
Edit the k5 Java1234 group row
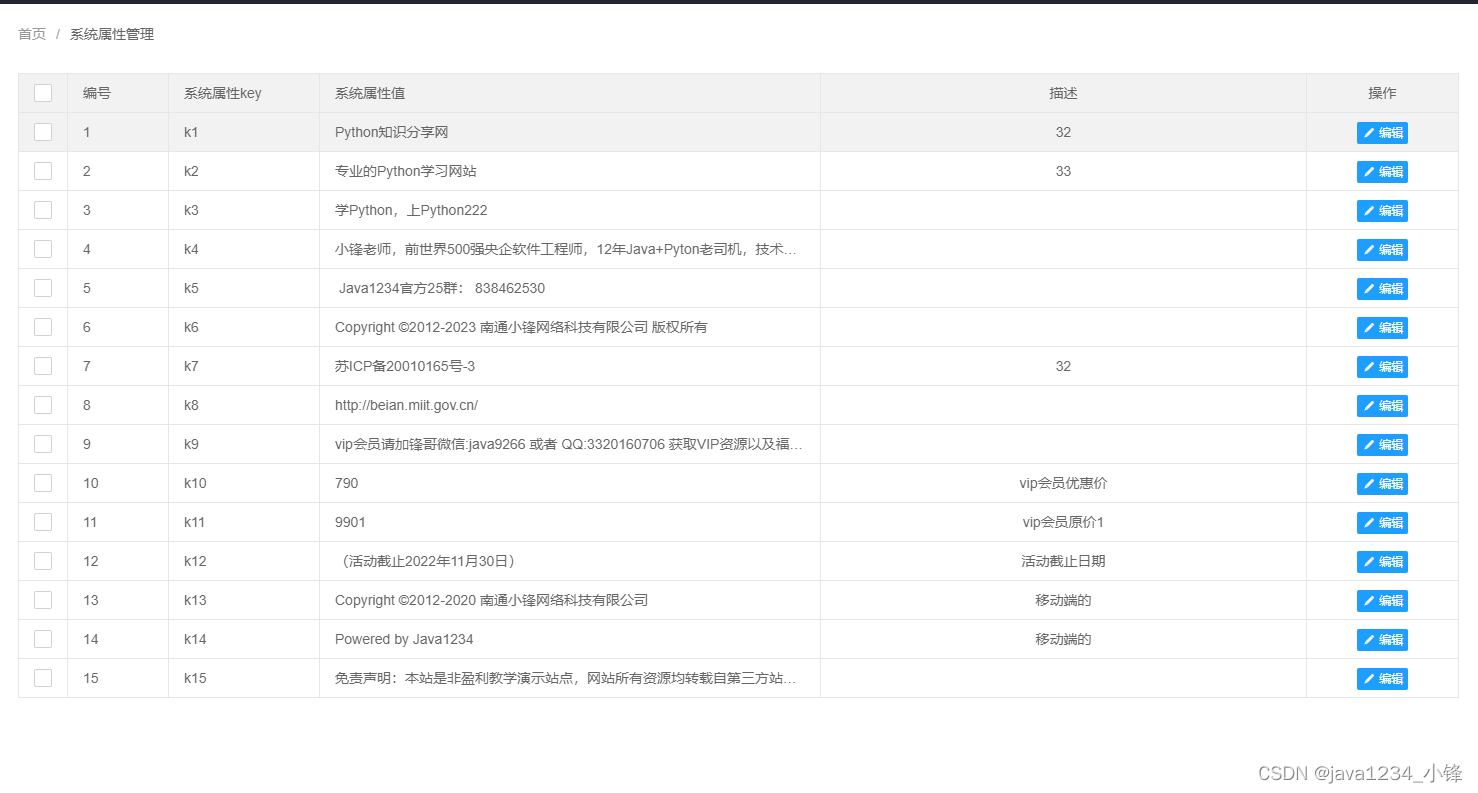pyautogui.click(x=1382, y=289)
